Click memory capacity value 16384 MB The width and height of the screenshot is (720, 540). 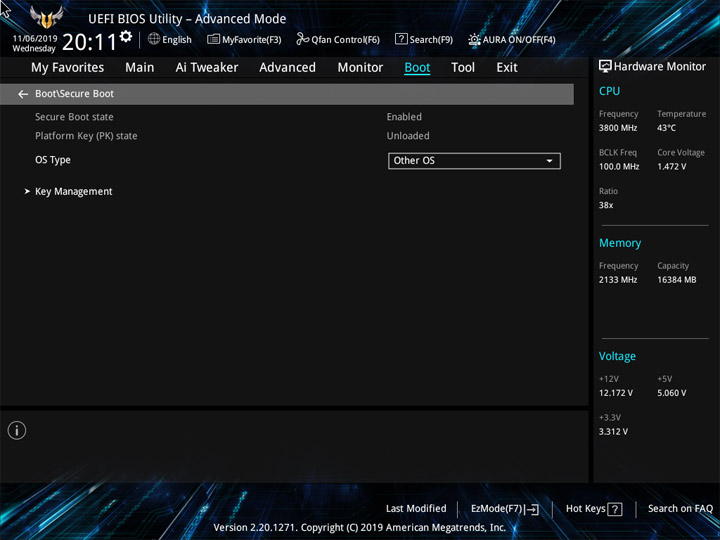pos(677,280)
